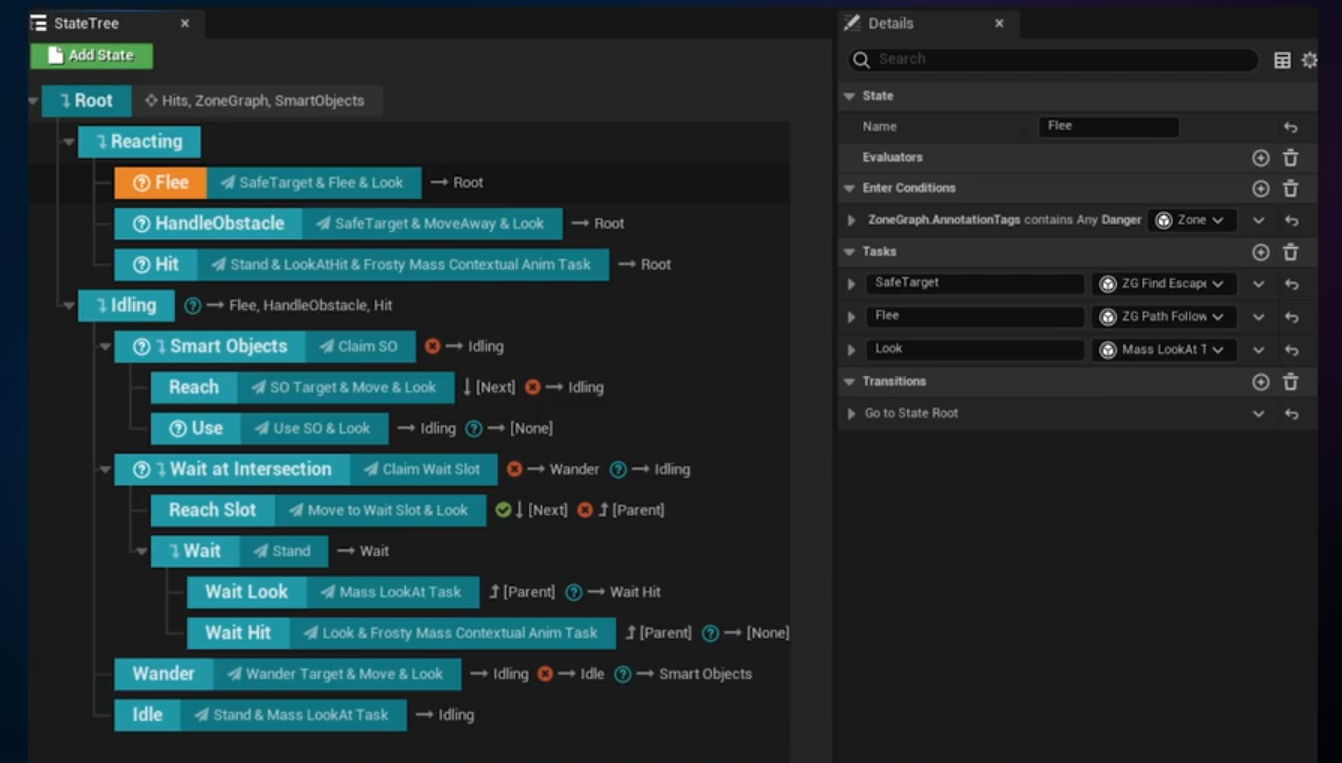1342x763 pixels.
Task: Expand the SafeTarget task row
Action: coord(852,284)
